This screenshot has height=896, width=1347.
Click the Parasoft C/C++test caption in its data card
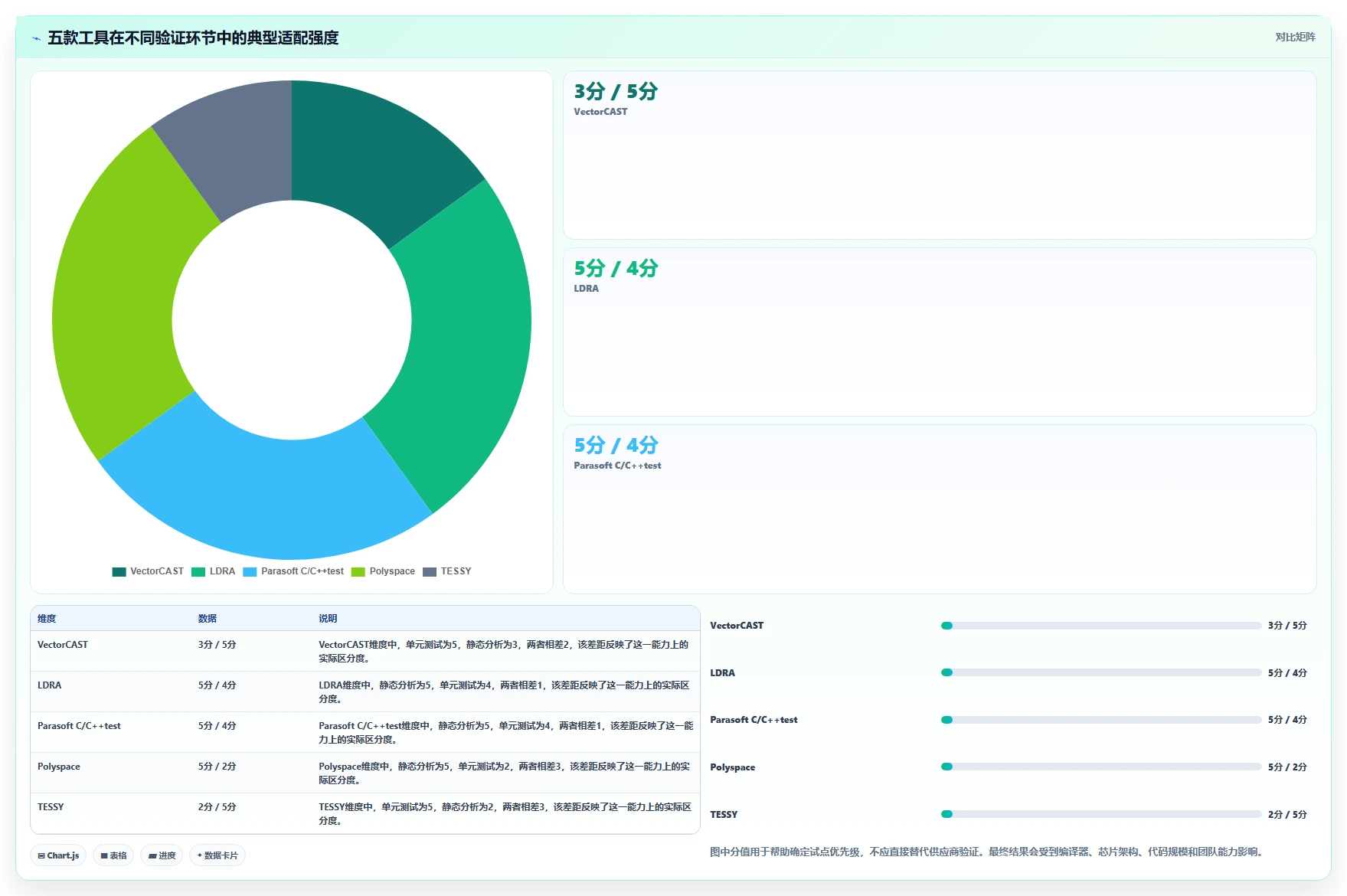[x=617, y=466]
